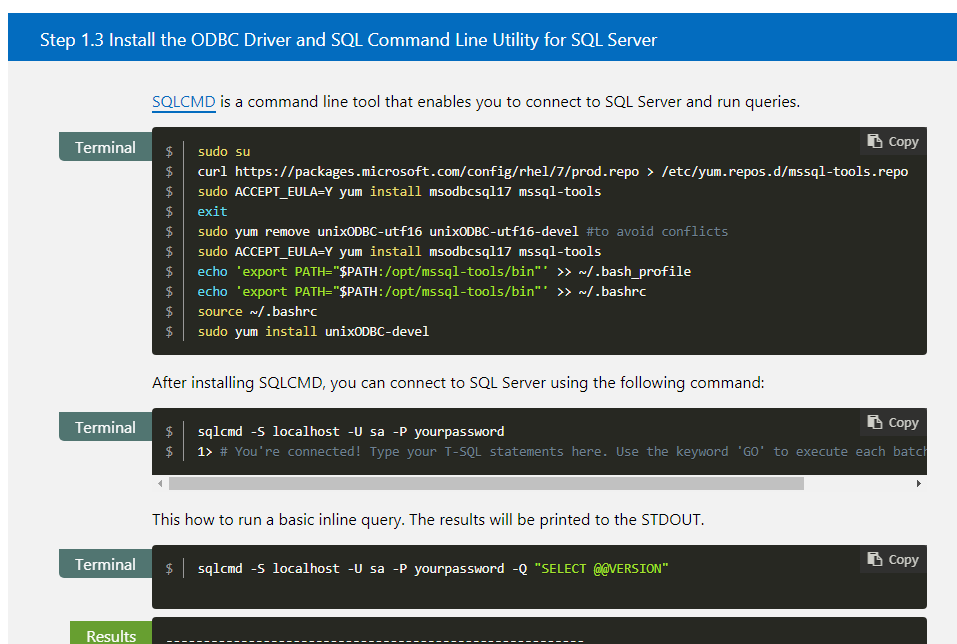This screenshot has width=957, height=644.
Task: Click the clipboard icon in the third terminal block
Action: point(875,559)
